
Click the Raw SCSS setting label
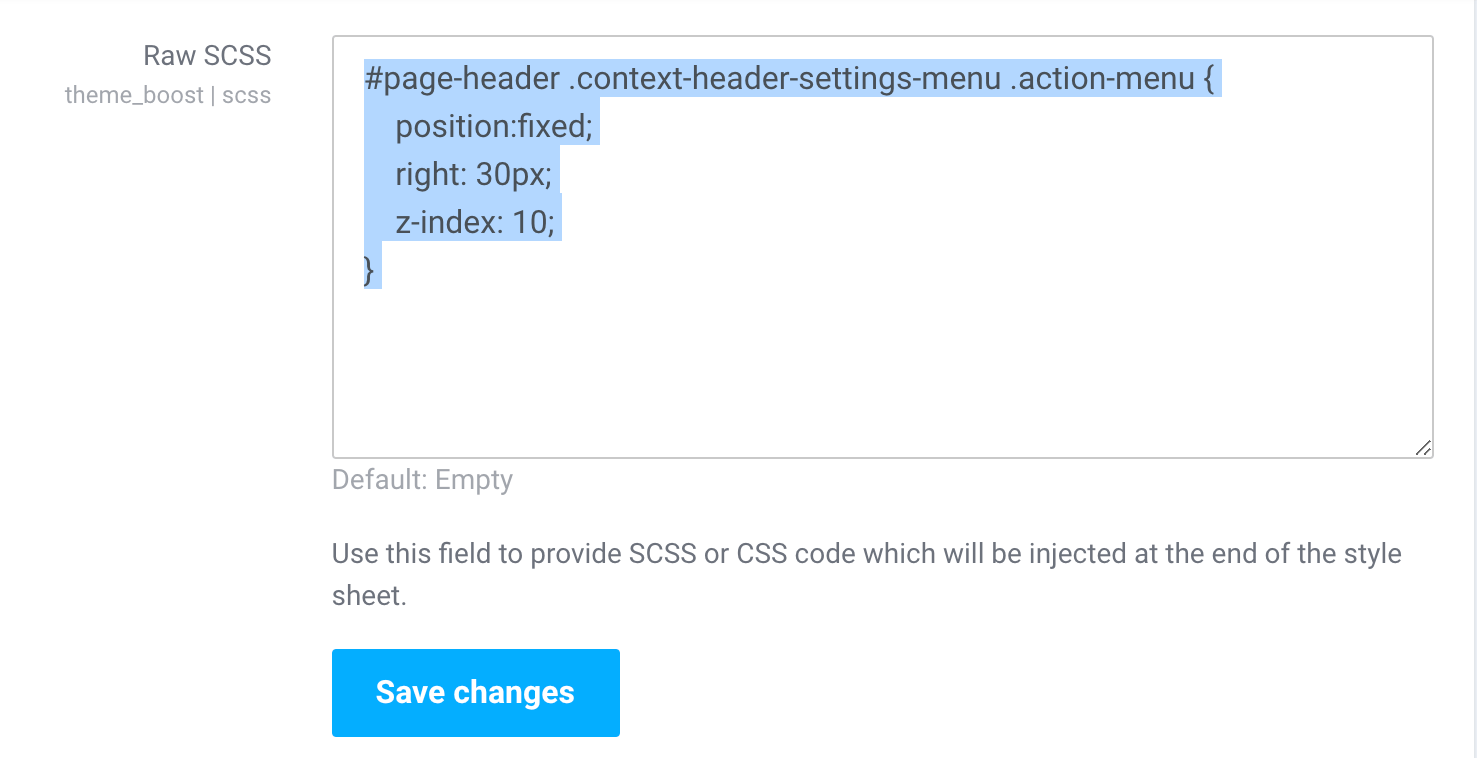[207, 55]
